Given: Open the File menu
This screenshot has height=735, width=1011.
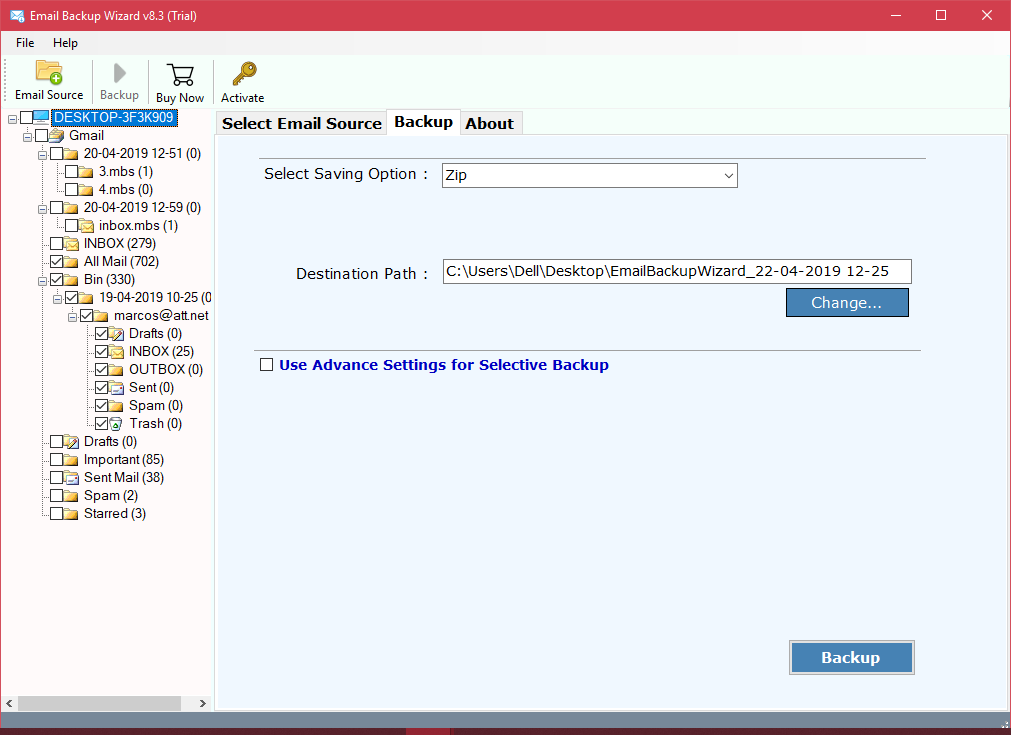Looking at the screenshot, I should click(x=25, y=43).
